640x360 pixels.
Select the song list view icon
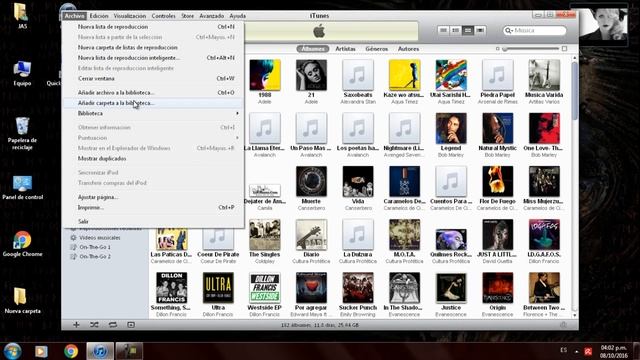click(x=443, y=30)
